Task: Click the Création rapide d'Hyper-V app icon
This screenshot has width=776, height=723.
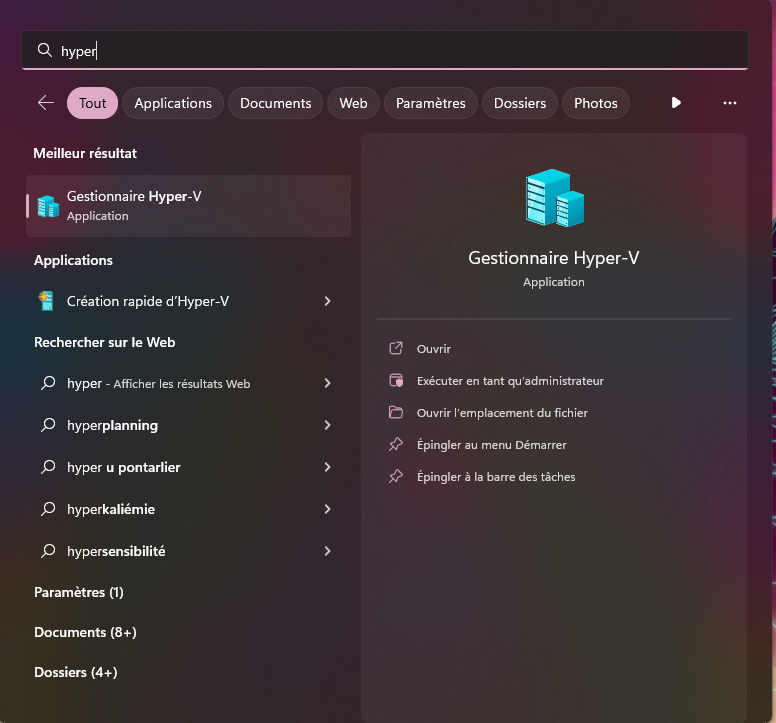Action: tap(46, 301)
